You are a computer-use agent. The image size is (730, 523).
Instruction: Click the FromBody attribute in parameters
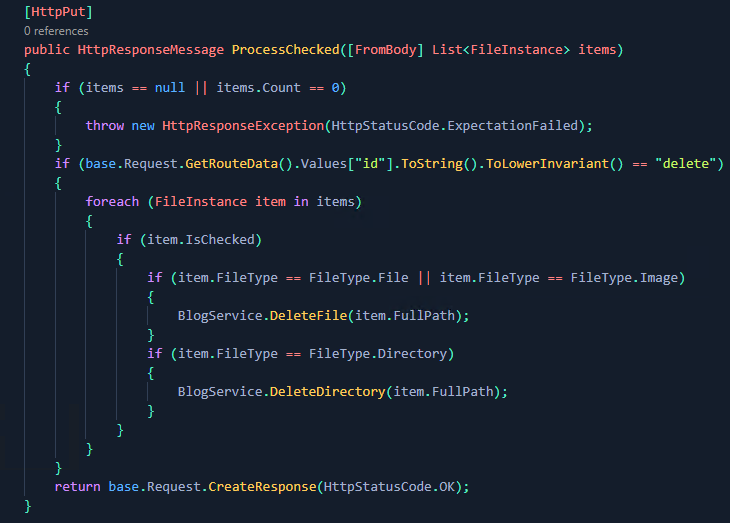coord(385,50)
